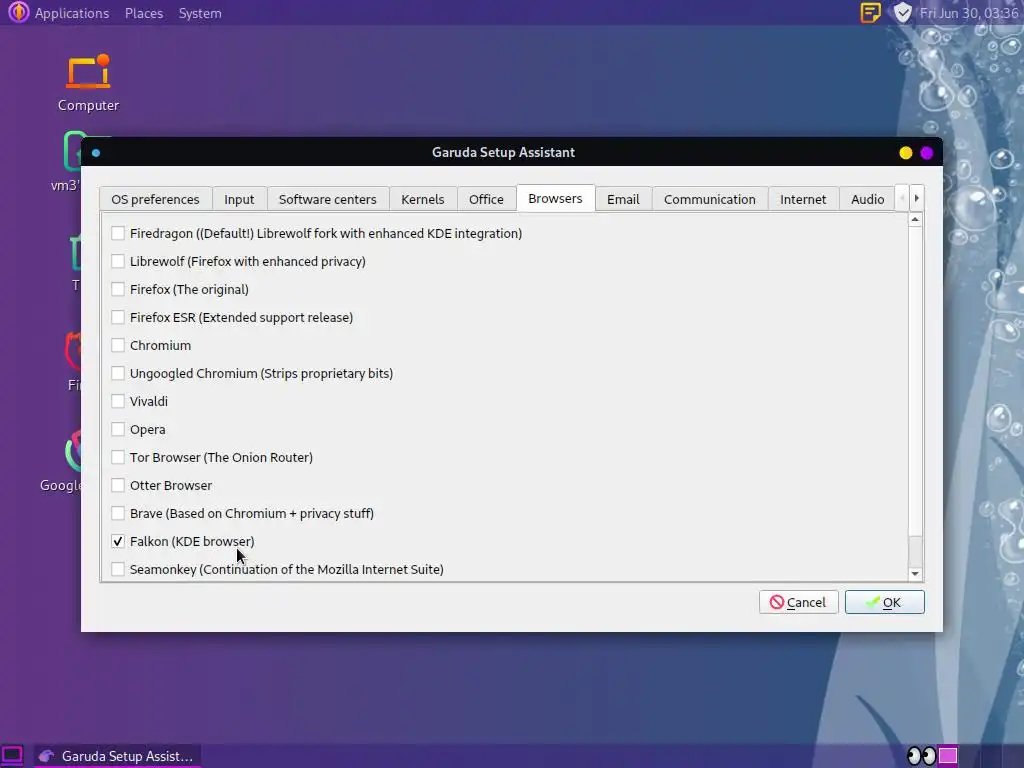Viewport: 1024px width, 768px height.
Task: Open the Office tab
Action: [486, 199]
